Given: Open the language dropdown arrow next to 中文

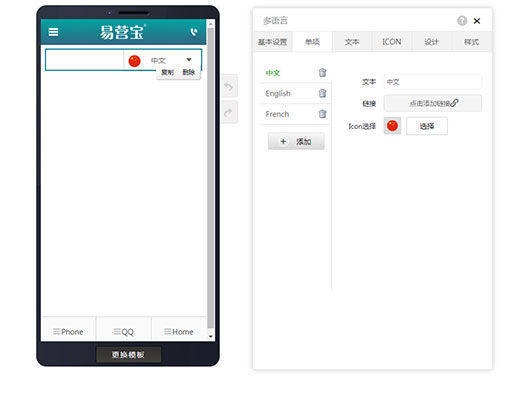Looking at the screenshot, I should [x=189, y=60].
